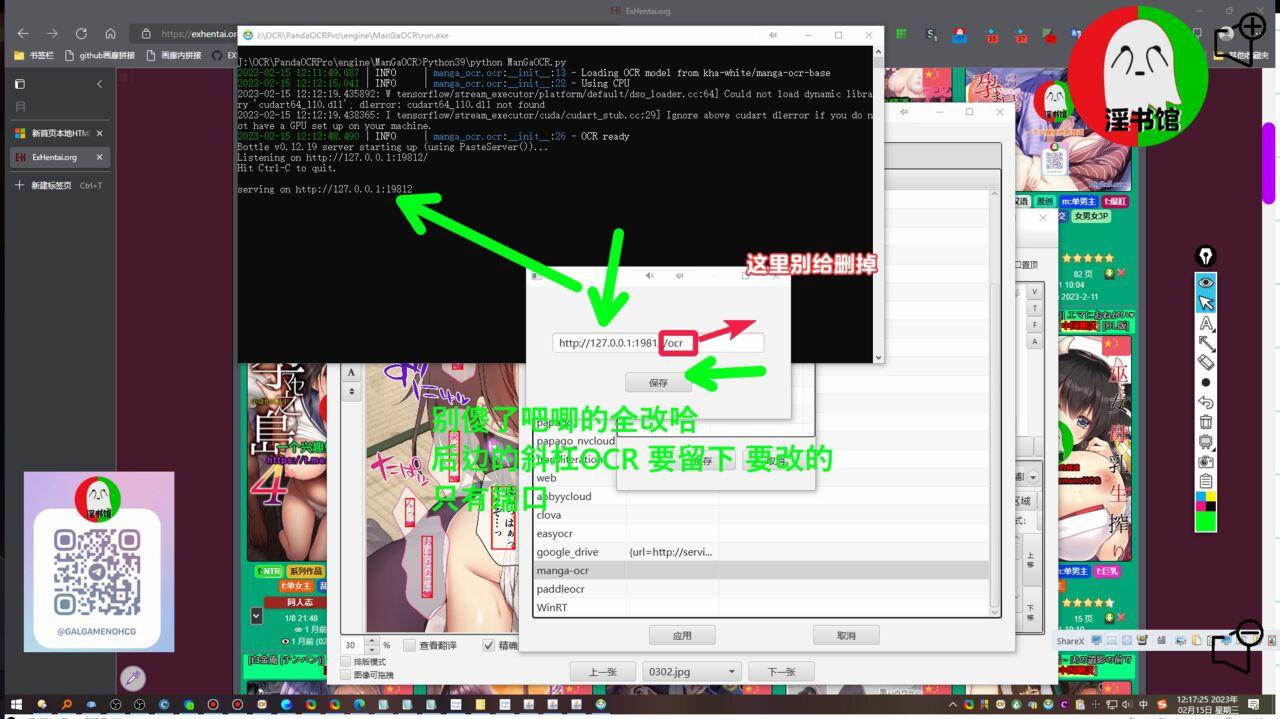Collapse the vertical tabs sidebar chevron
1280x719 pixels.
tap(99, 84)
